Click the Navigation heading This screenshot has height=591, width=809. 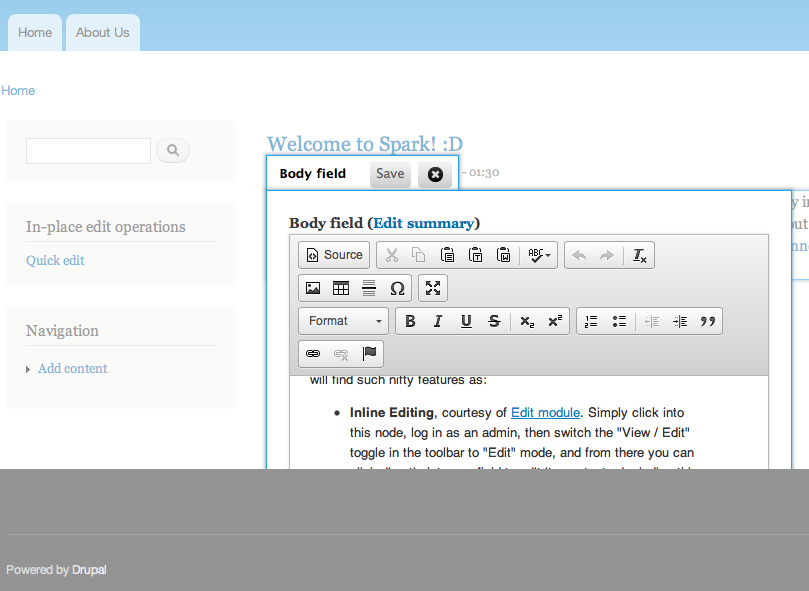tap(62, 330)
